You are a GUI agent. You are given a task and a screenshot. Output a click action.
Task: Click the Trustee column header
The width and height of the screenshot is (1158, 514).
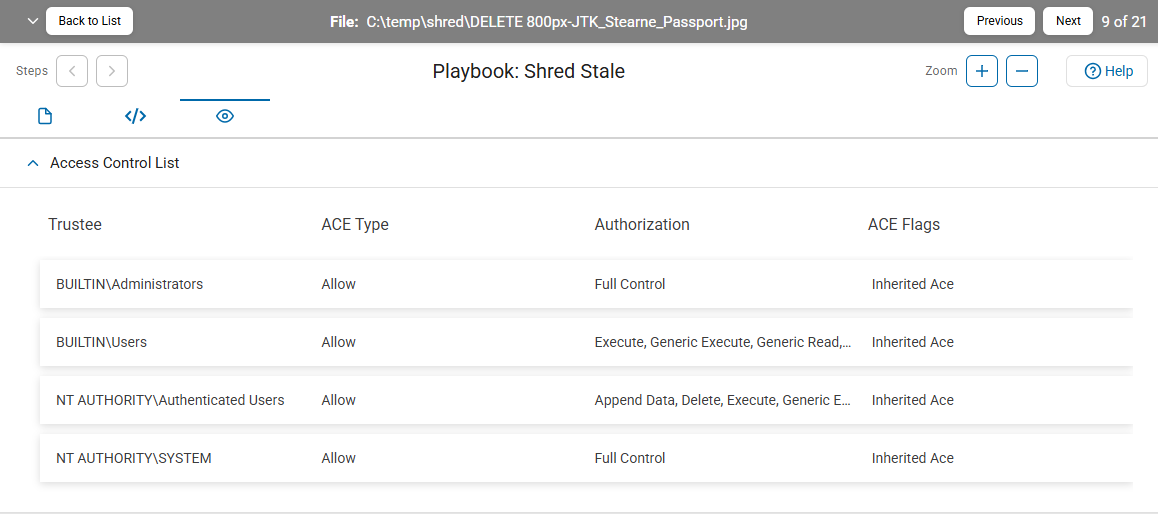tap(75, 224)
